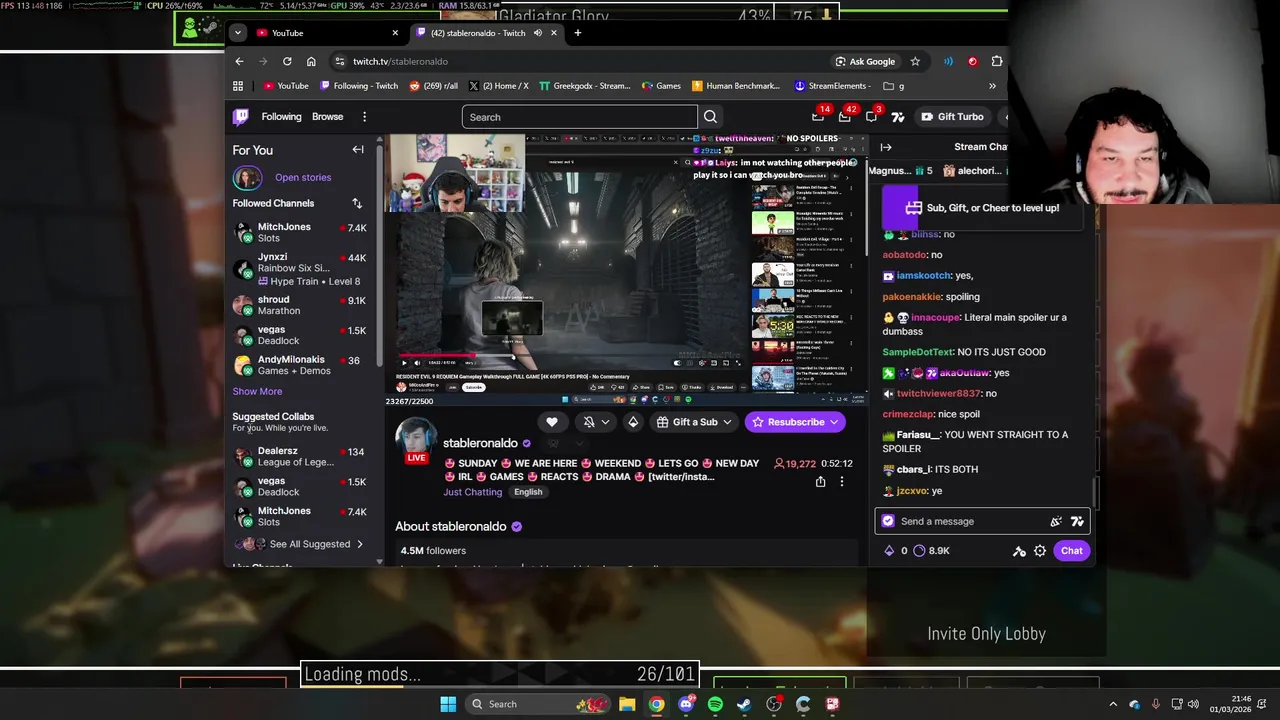Open the stream three-dot options menu
This screenshot has width=1280, height=720.
pyautogui.click(x=842, y=482)
